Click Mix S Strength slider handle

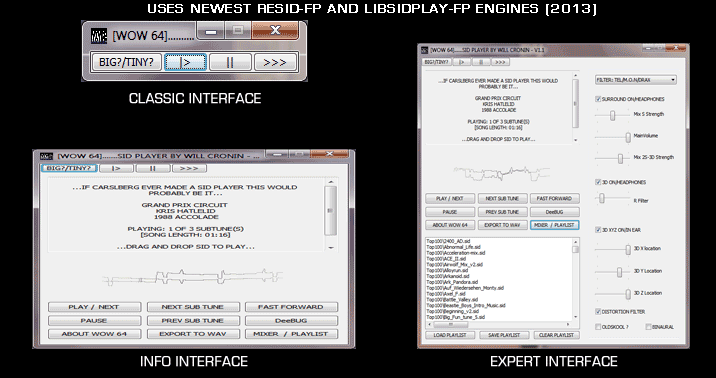[x=613, y=116]
